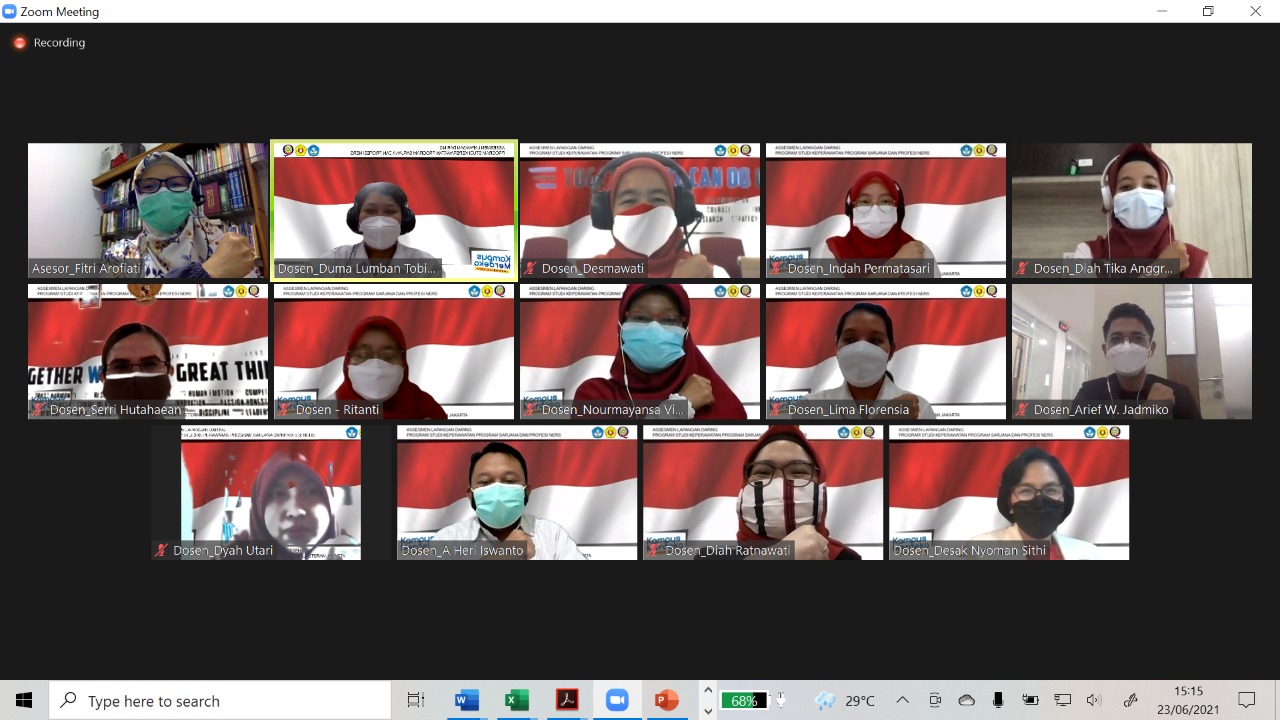The image size is (1280, 720).
Task: Click the weather widget showing 29°C
Action: pyautogui.click(x=845, y=700)
